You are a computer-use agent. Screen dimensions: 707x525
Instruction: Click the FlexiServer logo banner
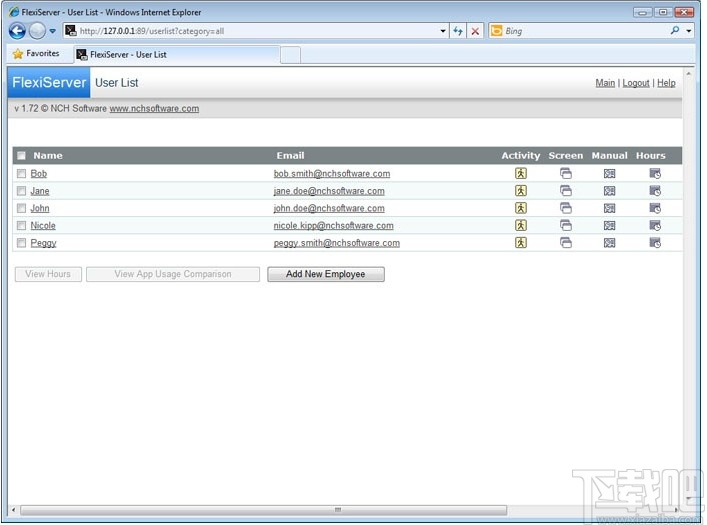pos(49,83)
